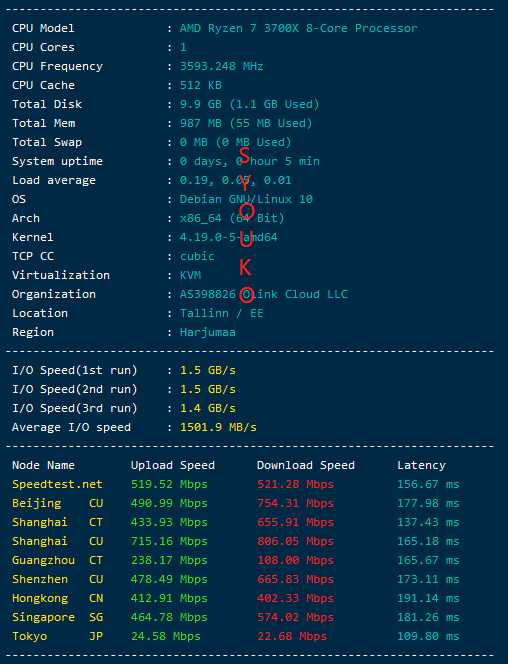Image resolution: width=508 pixels, height=664 pixels.
Task: Select the KVM virtualization value
Action: coord(190,275)
